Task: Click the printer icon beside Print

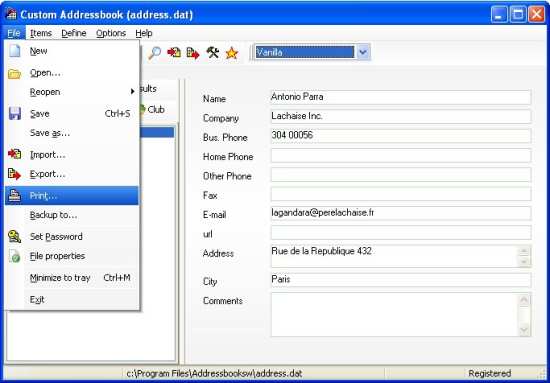Action: point(15,196)
